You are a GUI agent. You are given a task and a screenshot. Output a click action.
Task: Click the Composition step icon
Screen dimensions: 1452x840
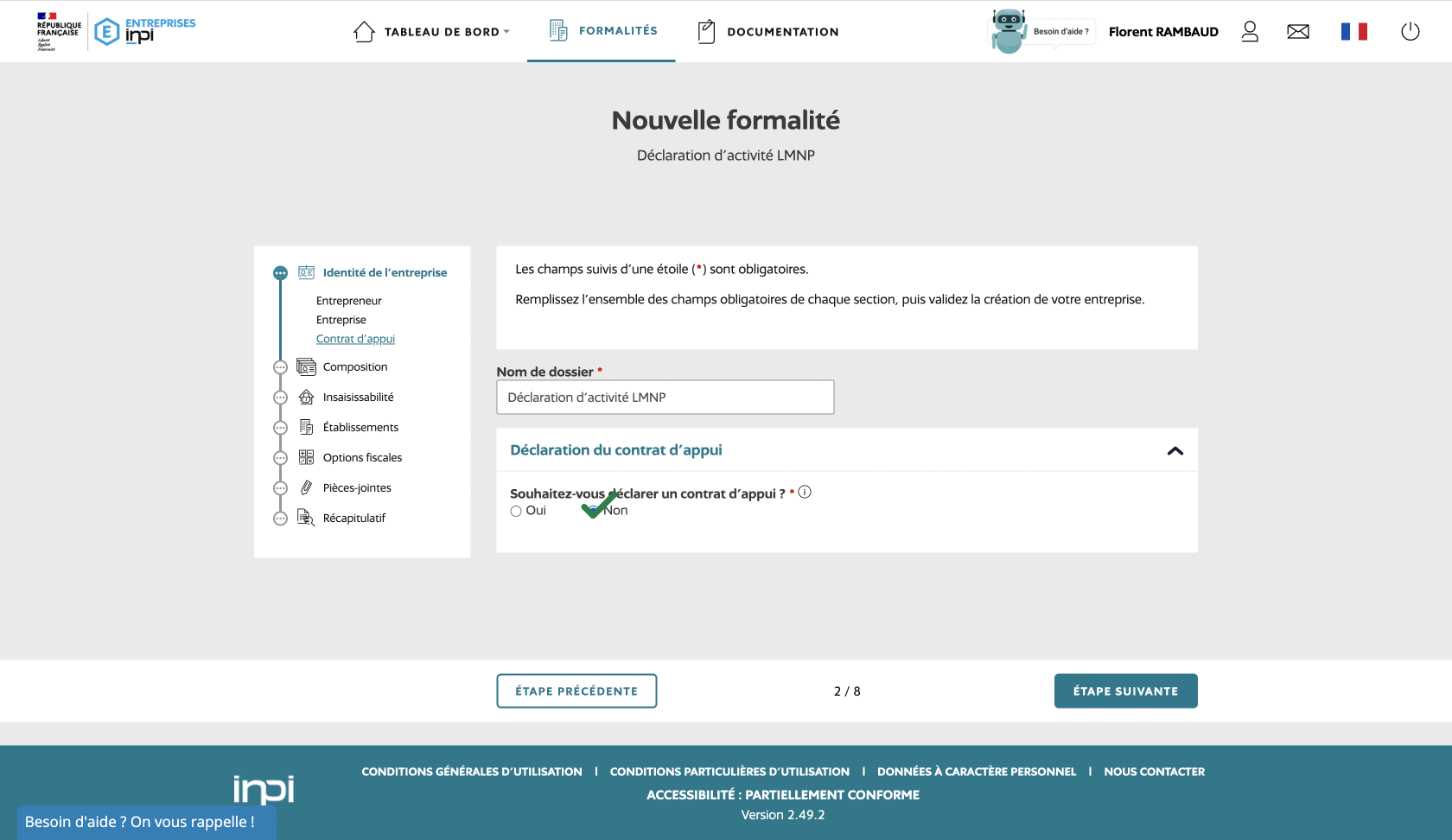[x=306, y=367]
